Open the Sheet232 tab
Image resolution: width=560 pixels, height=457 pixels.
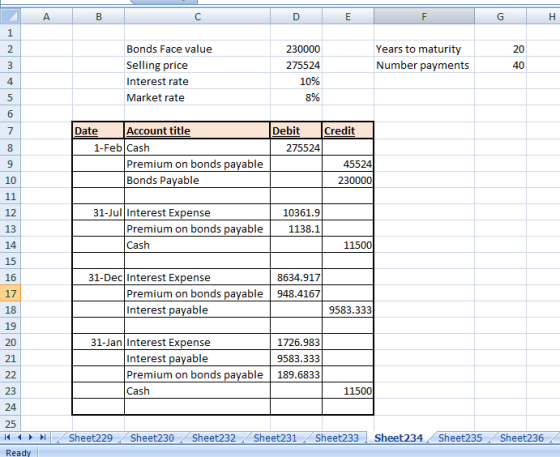214,438
